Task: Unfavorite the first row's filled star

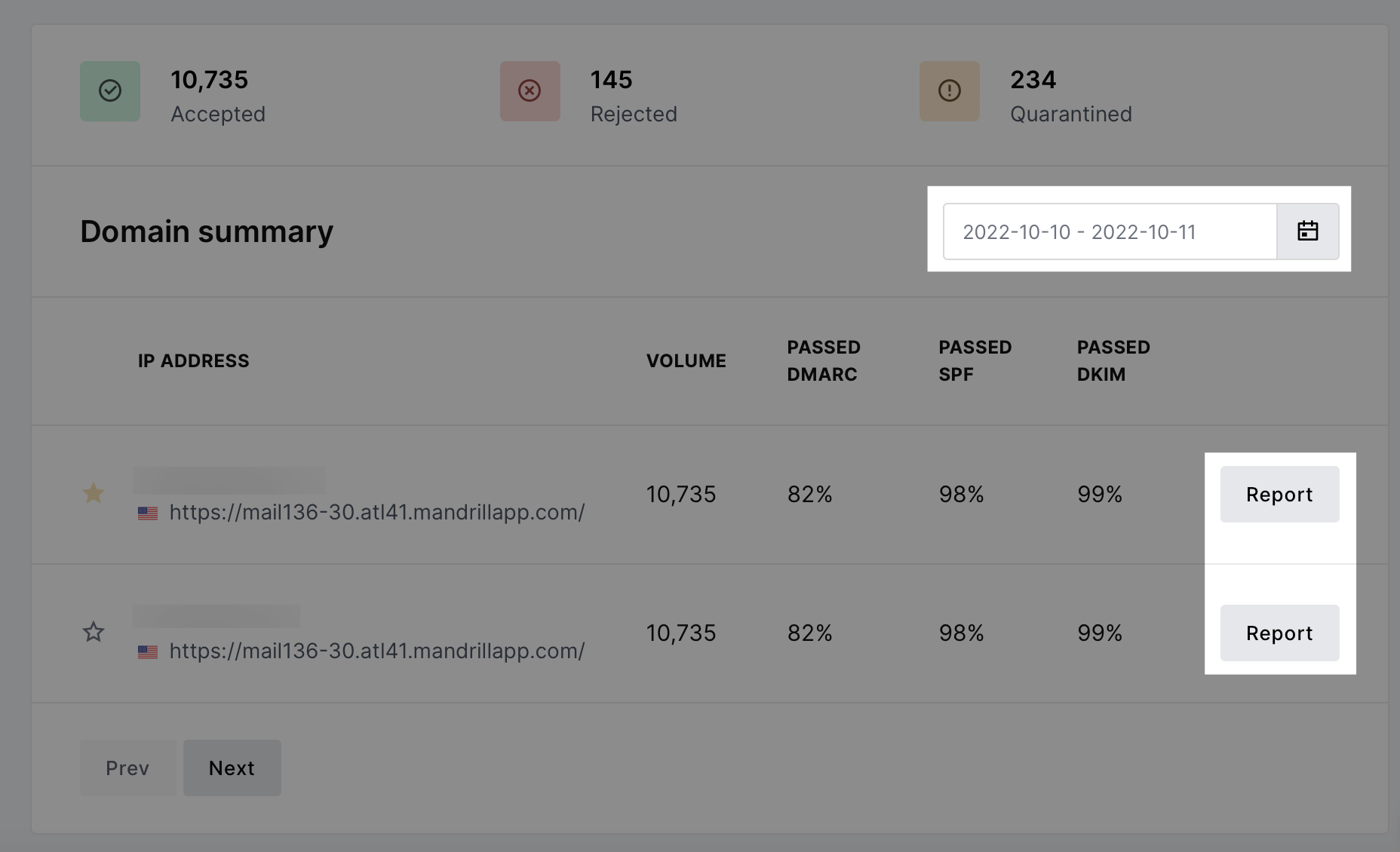Action: click(94, 493)
